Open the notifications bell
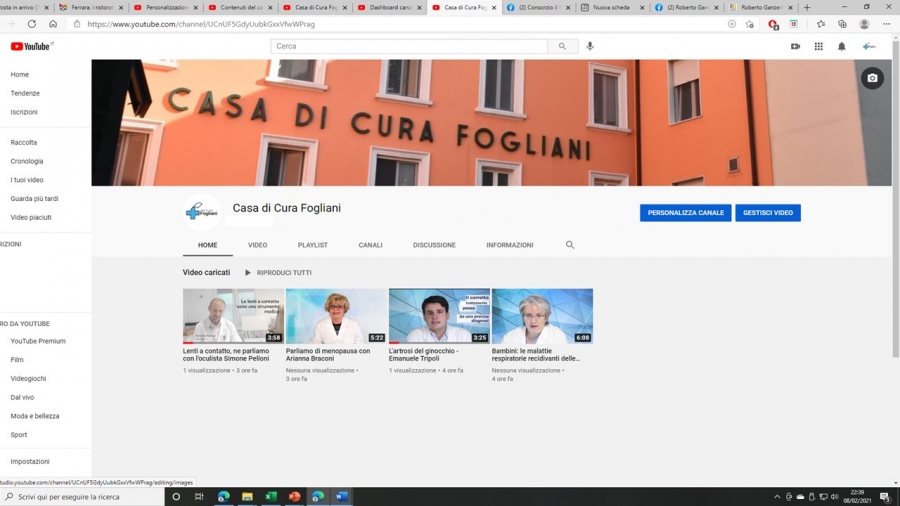This screenshot has width=900, height=506. [841, 46]
